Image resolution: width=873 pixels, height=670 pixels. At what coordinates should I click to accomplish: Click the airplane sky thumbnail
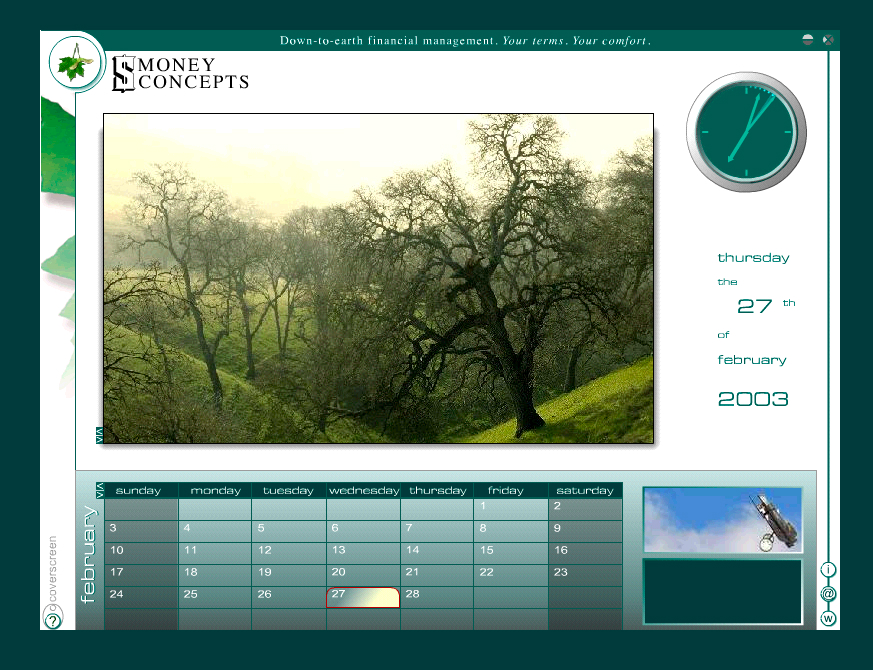click(722, 520)
